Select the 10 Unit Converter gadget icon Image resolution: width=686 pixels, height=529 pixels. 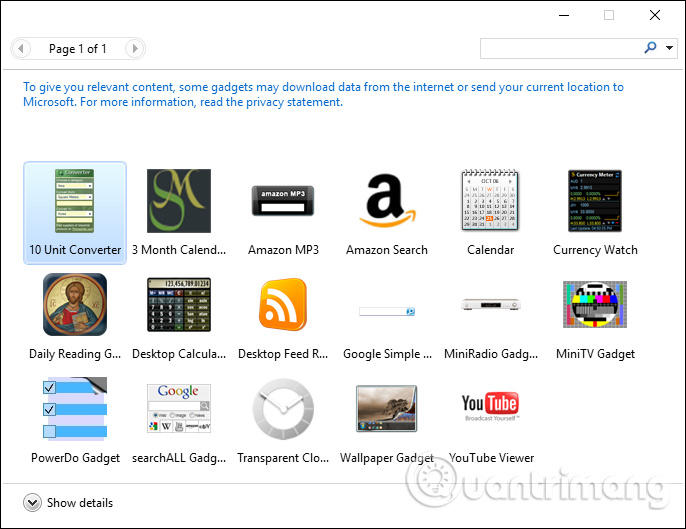pyautogui.click(x=75, y=200)
